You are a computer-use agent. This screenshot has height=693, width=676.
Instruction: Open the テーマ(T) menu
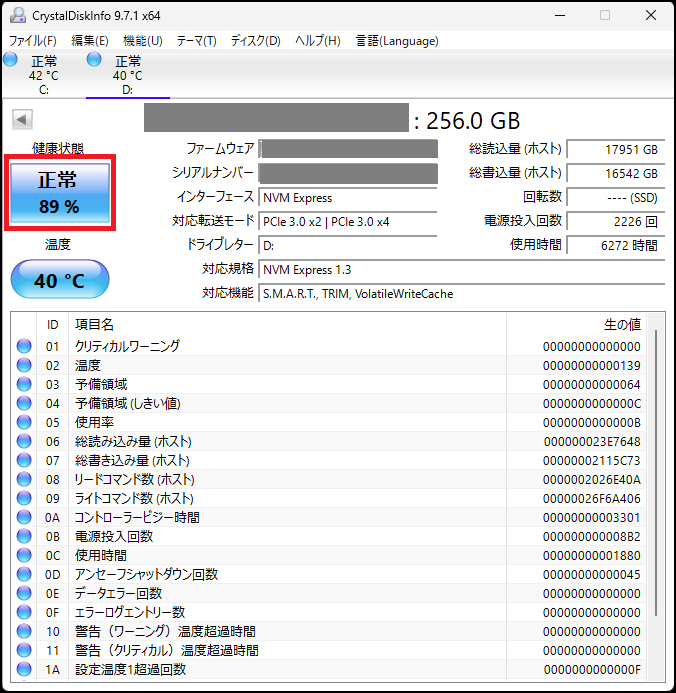(x=197, y=41)
